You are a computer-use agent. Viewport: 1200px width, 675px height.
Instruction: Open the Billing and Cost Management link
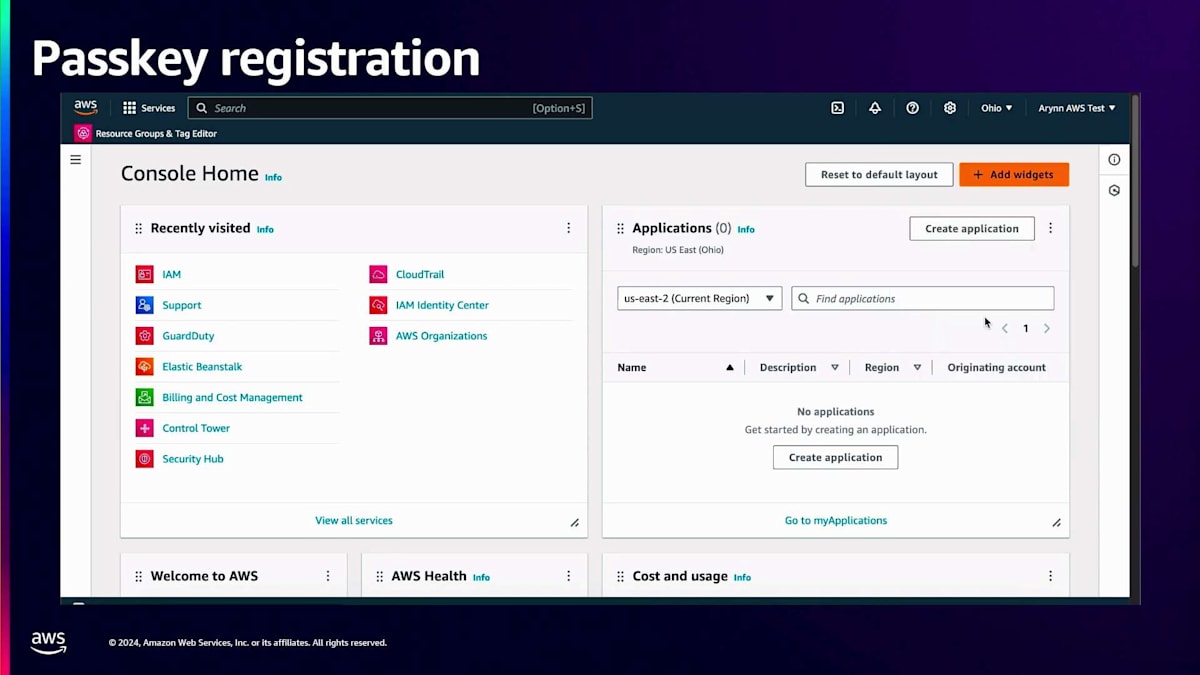click(232, 397)
